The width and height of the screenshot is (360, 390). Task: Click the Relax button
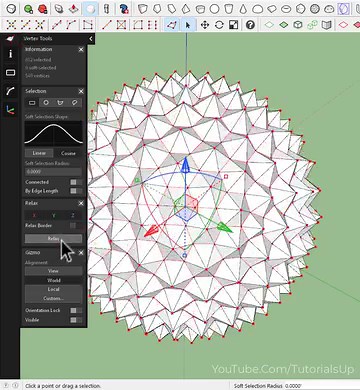[x=53, y=238]
